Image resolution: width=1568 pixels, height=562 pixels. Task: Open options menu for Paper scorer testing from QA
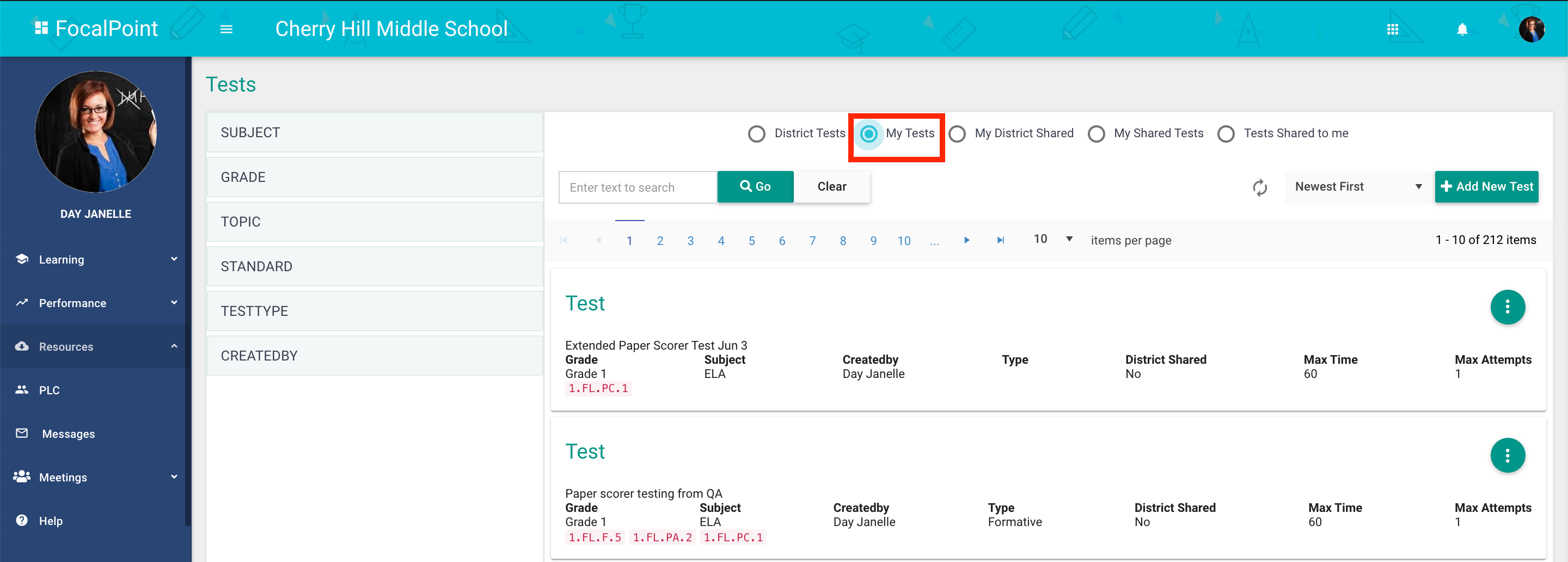click(x=1506, y=455)
